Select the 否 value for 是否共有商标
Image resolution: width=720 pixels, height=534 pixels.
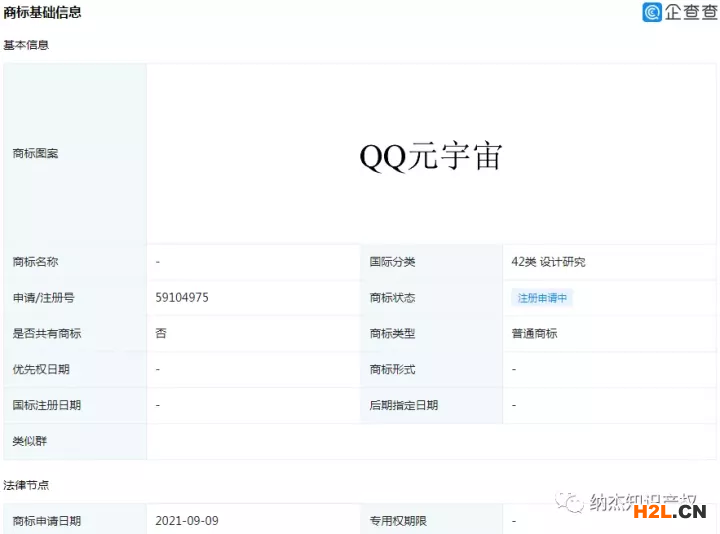[161, 334]
